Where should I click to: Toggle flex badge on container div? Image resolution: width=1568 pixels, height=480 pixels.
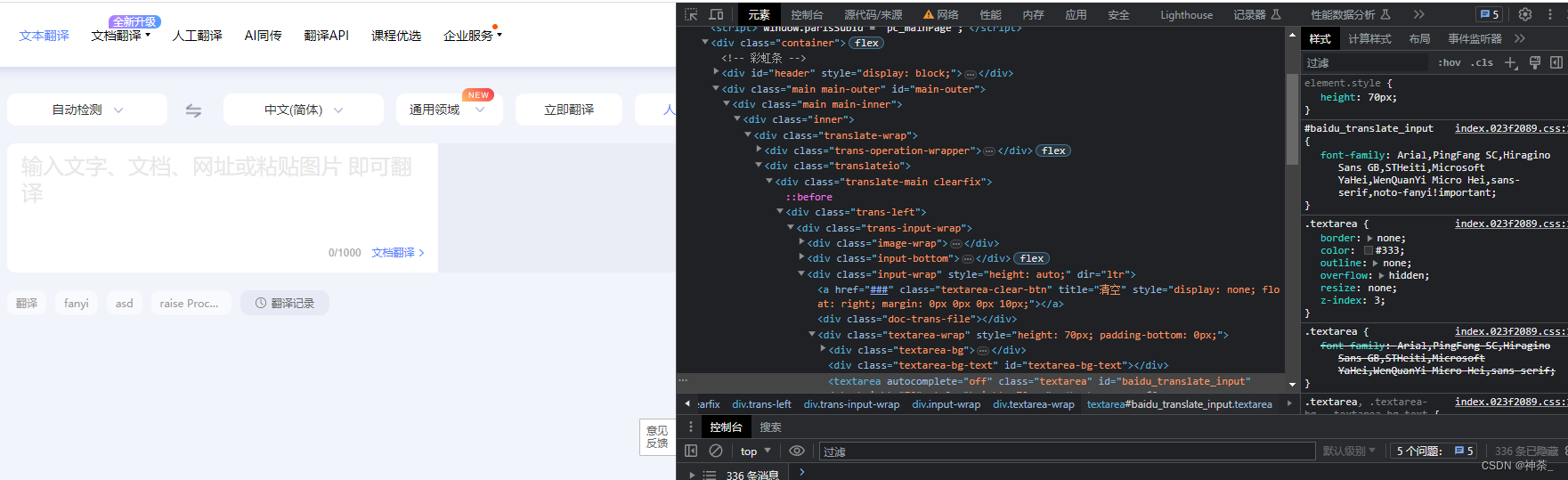[866, 43]
